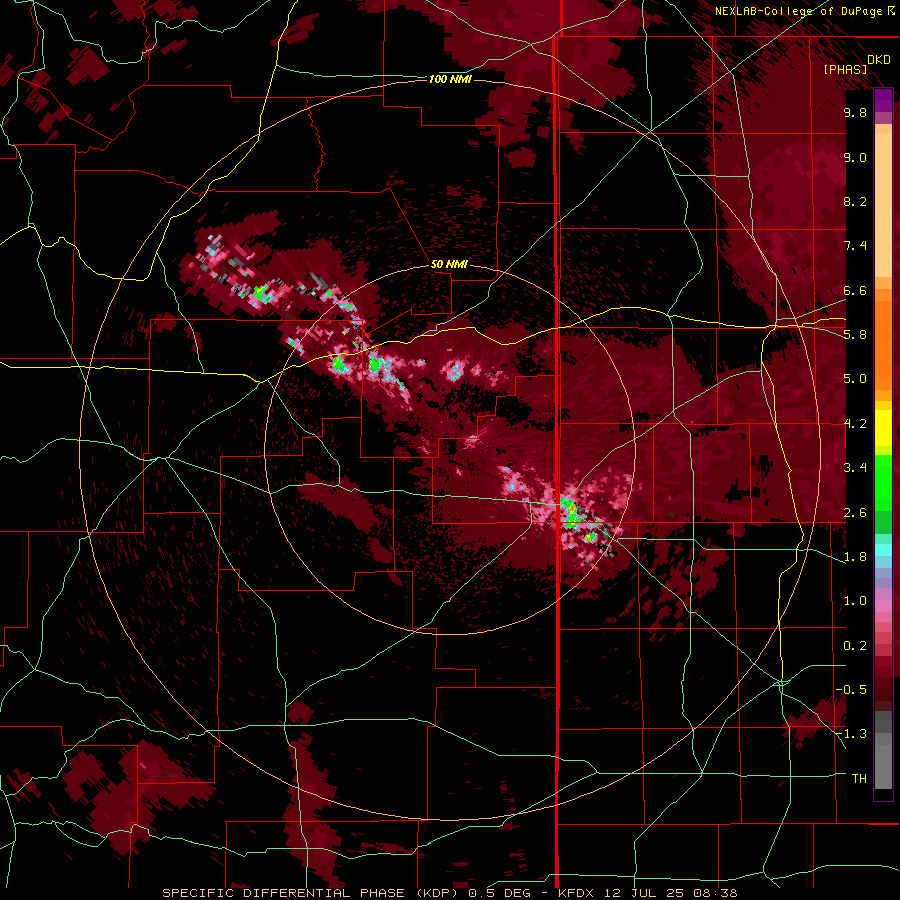Image resolution: width=900 pixels, height=900 pixels.
Task: Click the TH threshold label on scale
Action: tap(859, 779)
